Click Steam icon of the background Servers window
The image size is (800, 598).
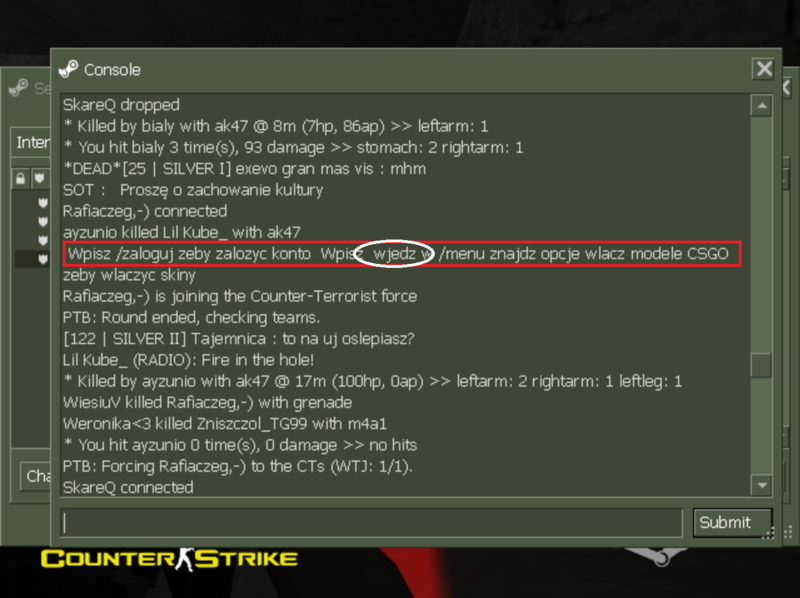tap(18, 88)
